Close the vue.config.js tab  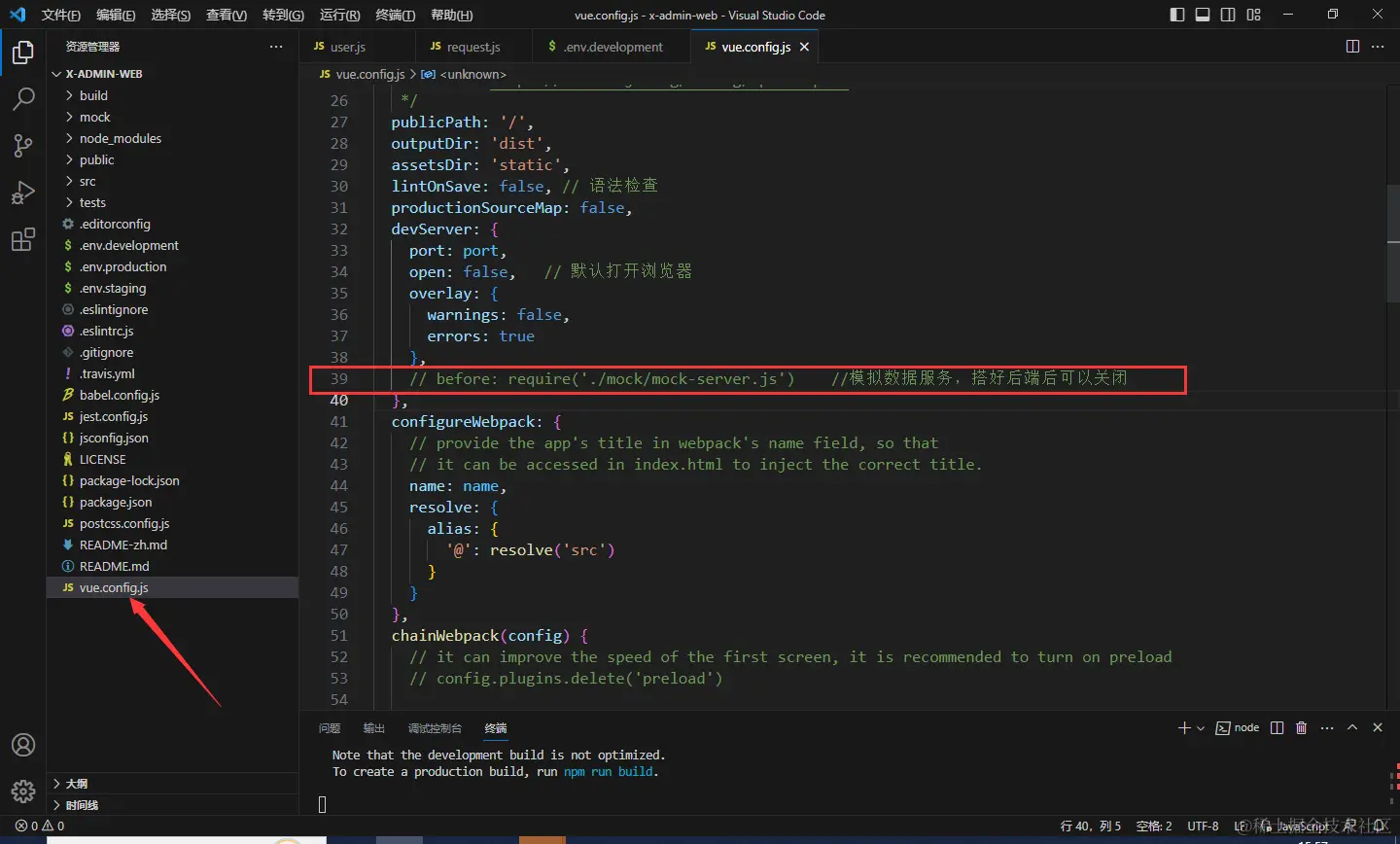click(x=804, y=47)
